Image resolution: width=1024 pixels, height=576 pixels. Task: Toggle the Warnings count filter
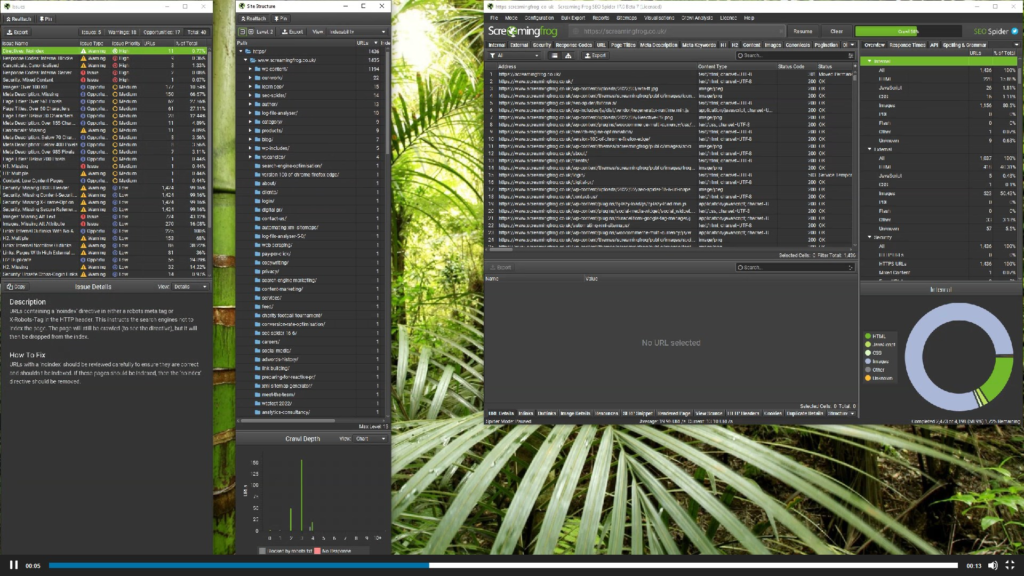(122, 32)
